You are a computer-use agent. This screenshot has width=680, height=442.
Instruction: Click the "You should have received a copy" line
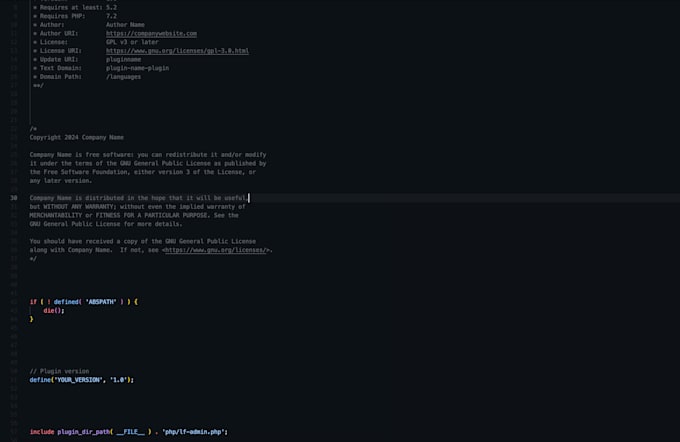tap(143, 242)
